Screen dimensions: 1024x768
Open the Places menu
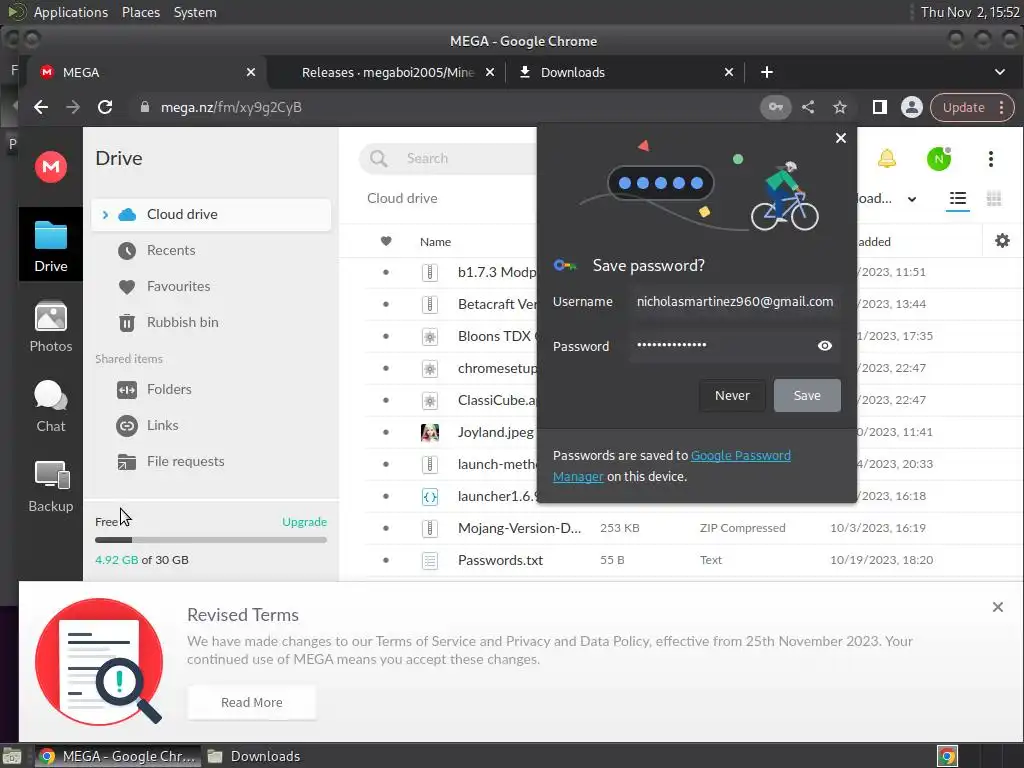pyautogui.click(x=140, y=12)
